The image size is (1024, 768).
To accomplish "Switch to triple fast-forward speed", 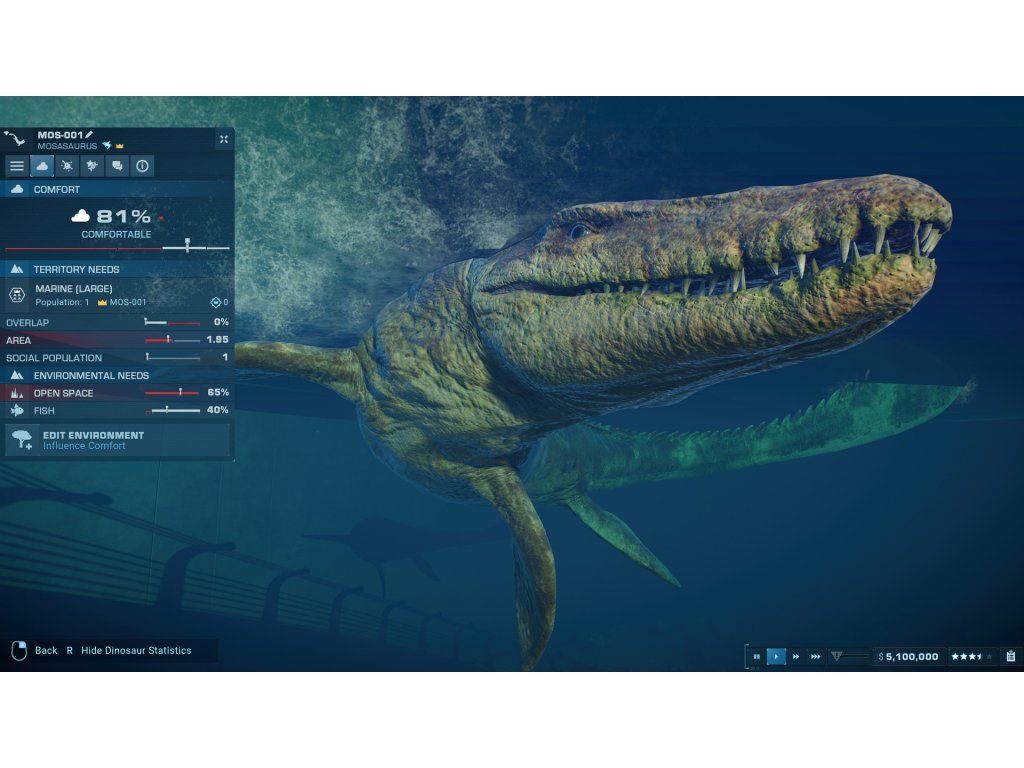I will point(816,657).
